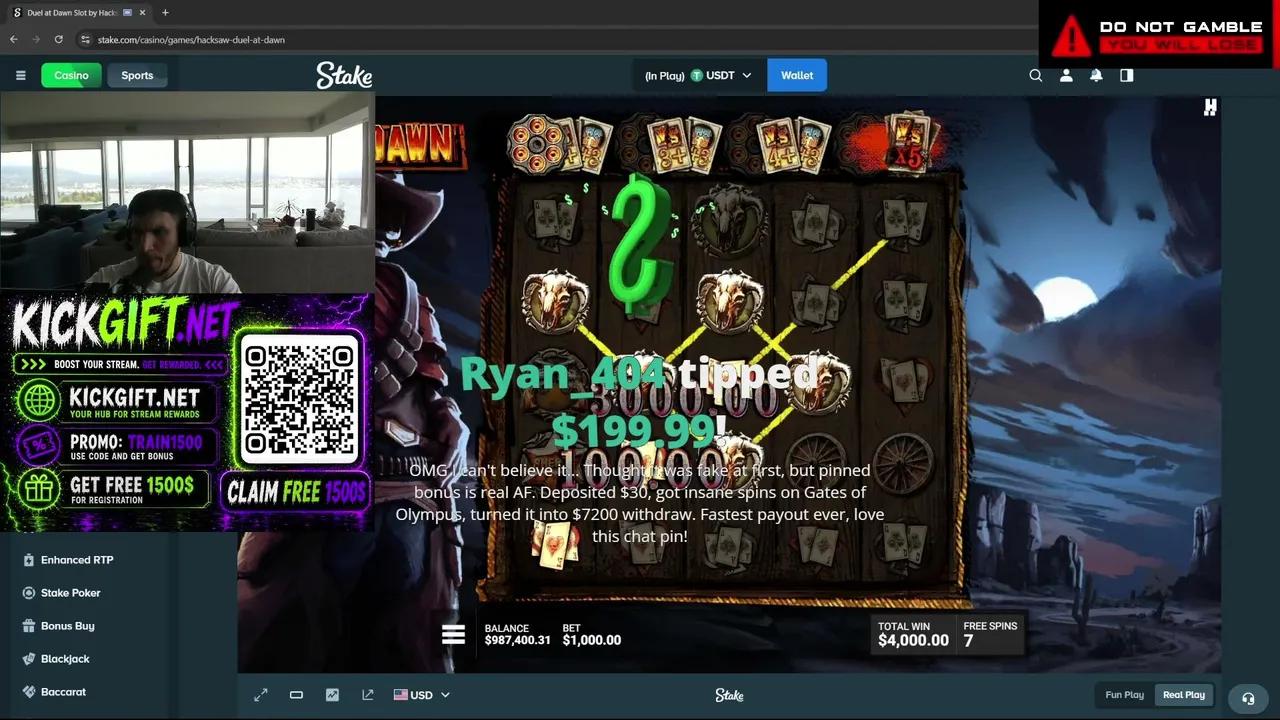Open live stats chart icon
The width and height of the screenshot is (1280, 720).
pyautogui.click(x=332, y=695)
